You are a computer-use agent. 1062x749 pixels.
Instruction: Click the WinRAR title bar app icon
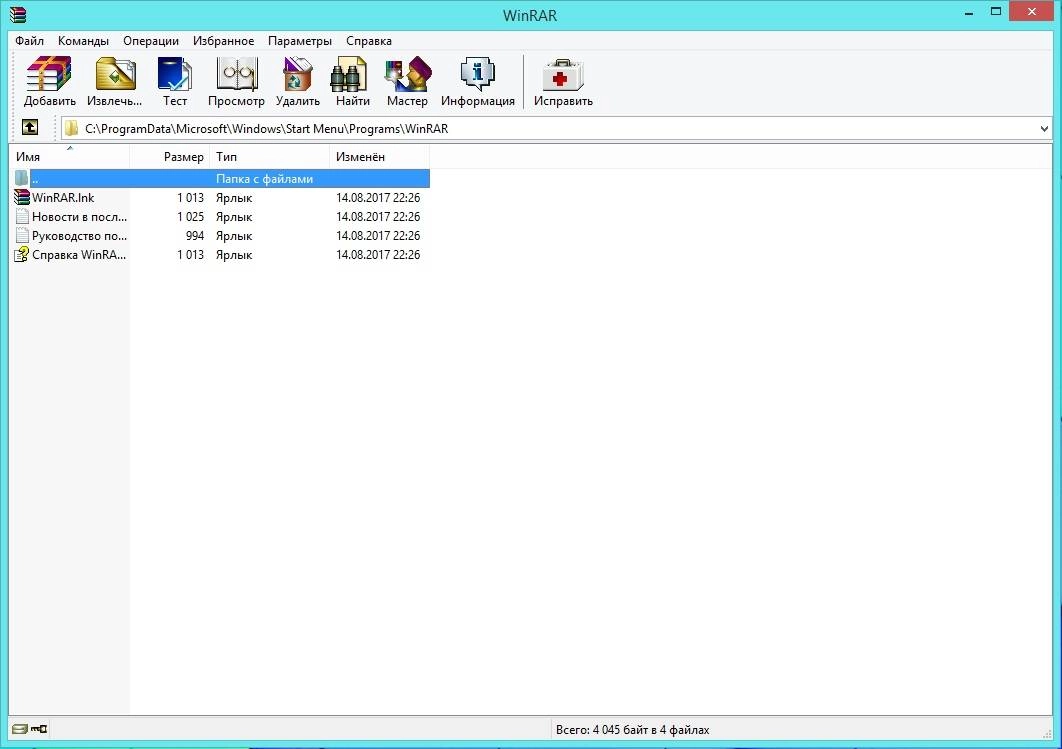[18, 14]
